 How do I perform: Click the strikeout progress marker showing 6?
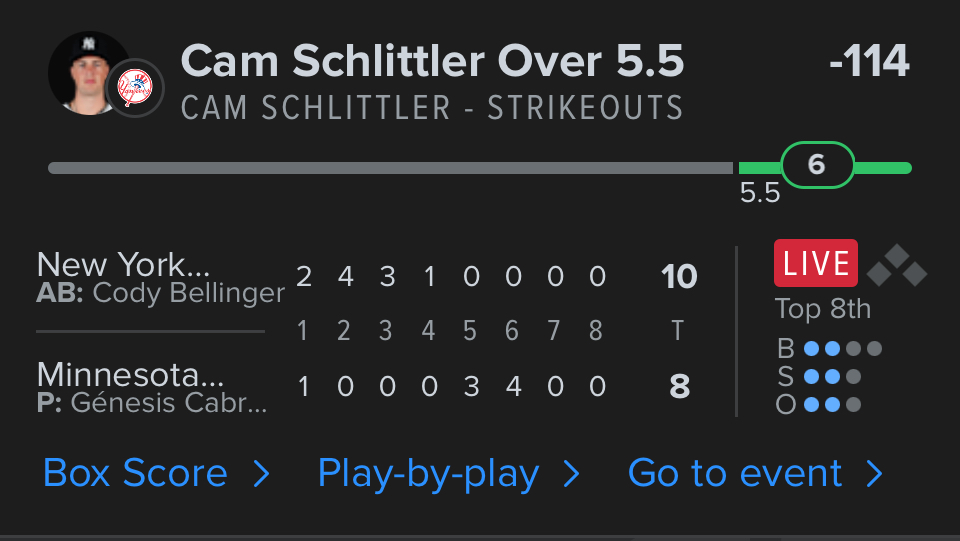pyautogui.click(x=817, y=165)
